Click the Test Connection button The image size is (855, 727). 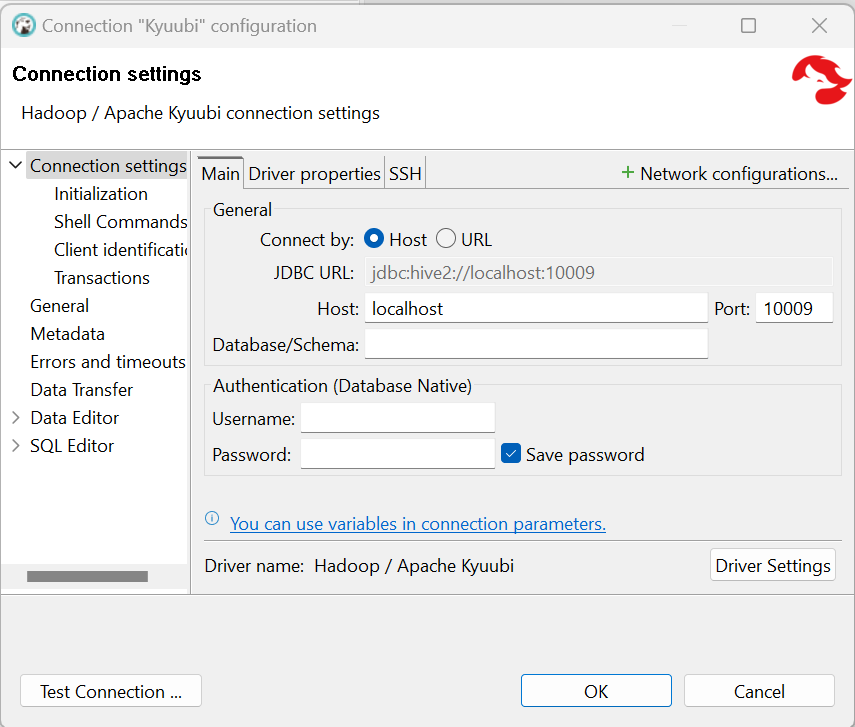tap(111, 691)
